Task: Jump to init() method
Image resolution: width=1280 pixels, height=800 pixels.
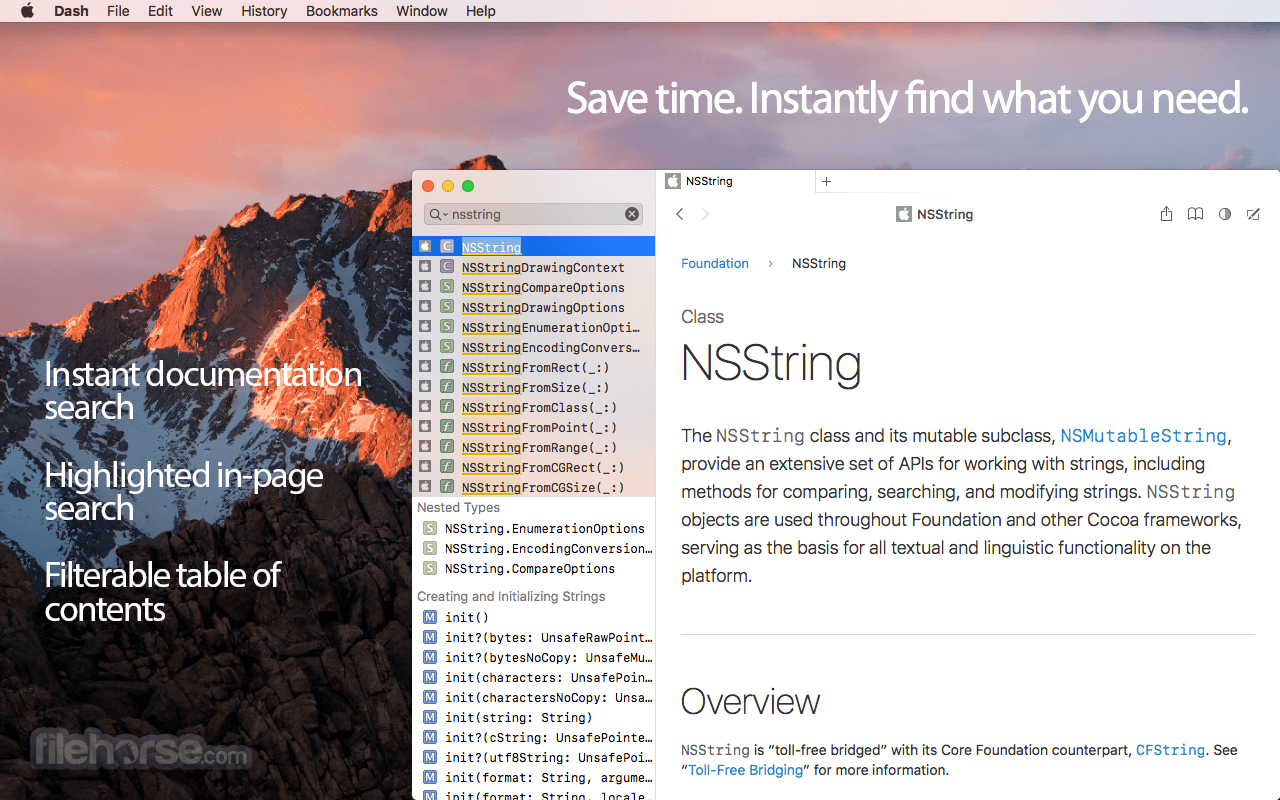Action: pyautogui.click(x=534, y=617)
